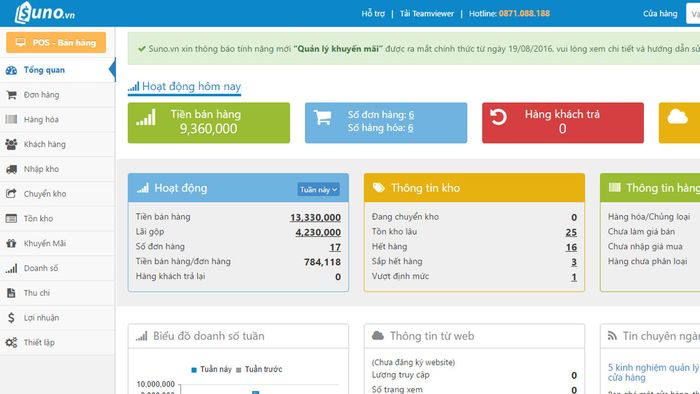The width and height of the screenshot is (700, 394).
Task: Open Hàng hóa in the sidebar
Action: [x=57, y=119]
